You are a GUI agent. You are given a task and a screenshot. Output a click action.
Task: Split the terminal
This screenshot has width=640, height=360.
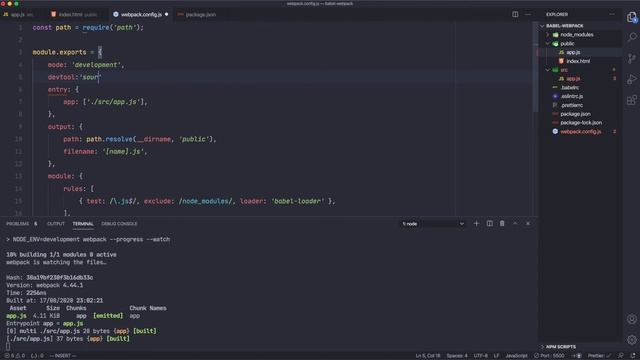click(x=489, y=224)
